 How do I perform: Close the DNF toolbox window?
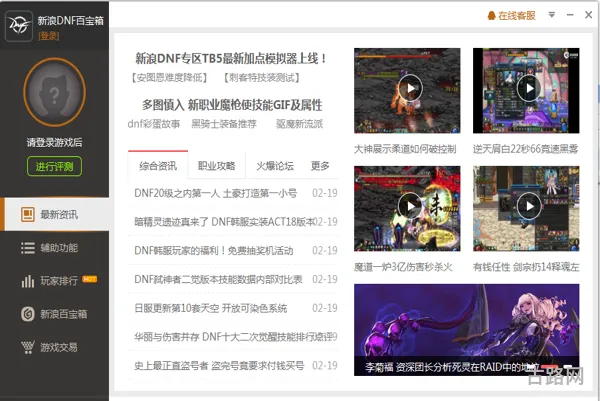tap(589, 15)
